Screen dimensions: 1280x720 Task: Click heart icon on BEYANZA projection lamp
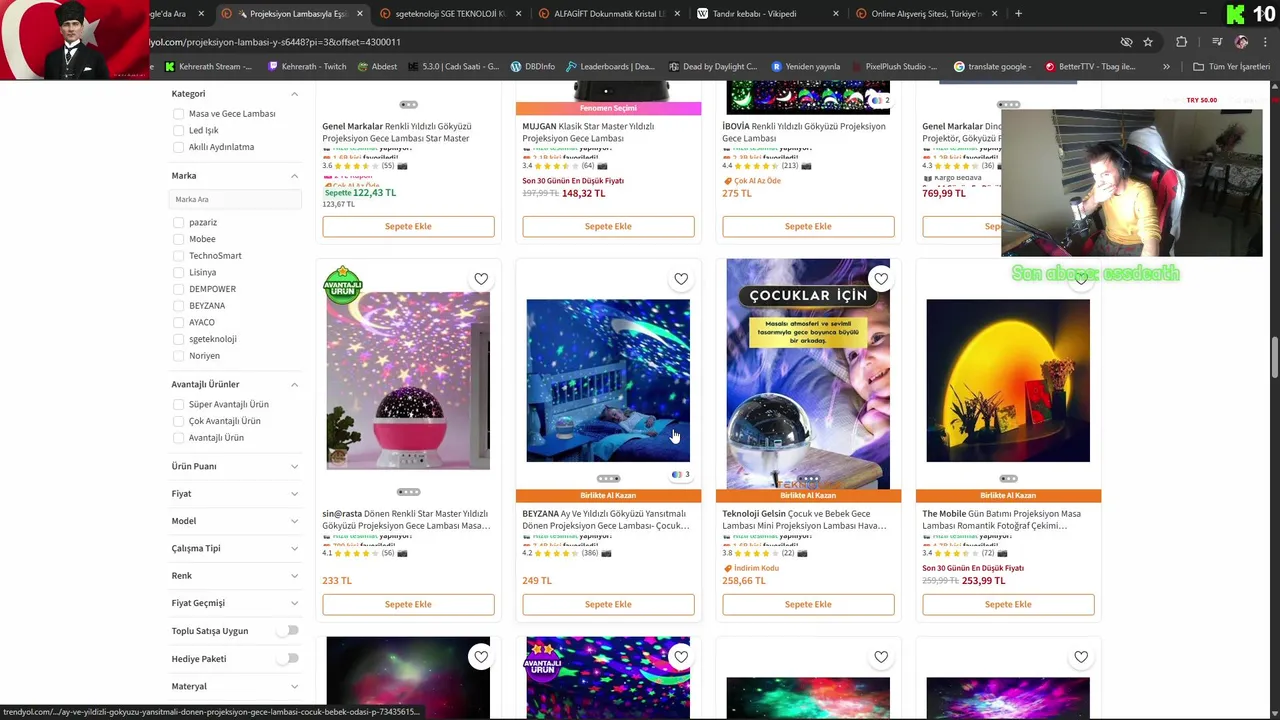[681, 279]
